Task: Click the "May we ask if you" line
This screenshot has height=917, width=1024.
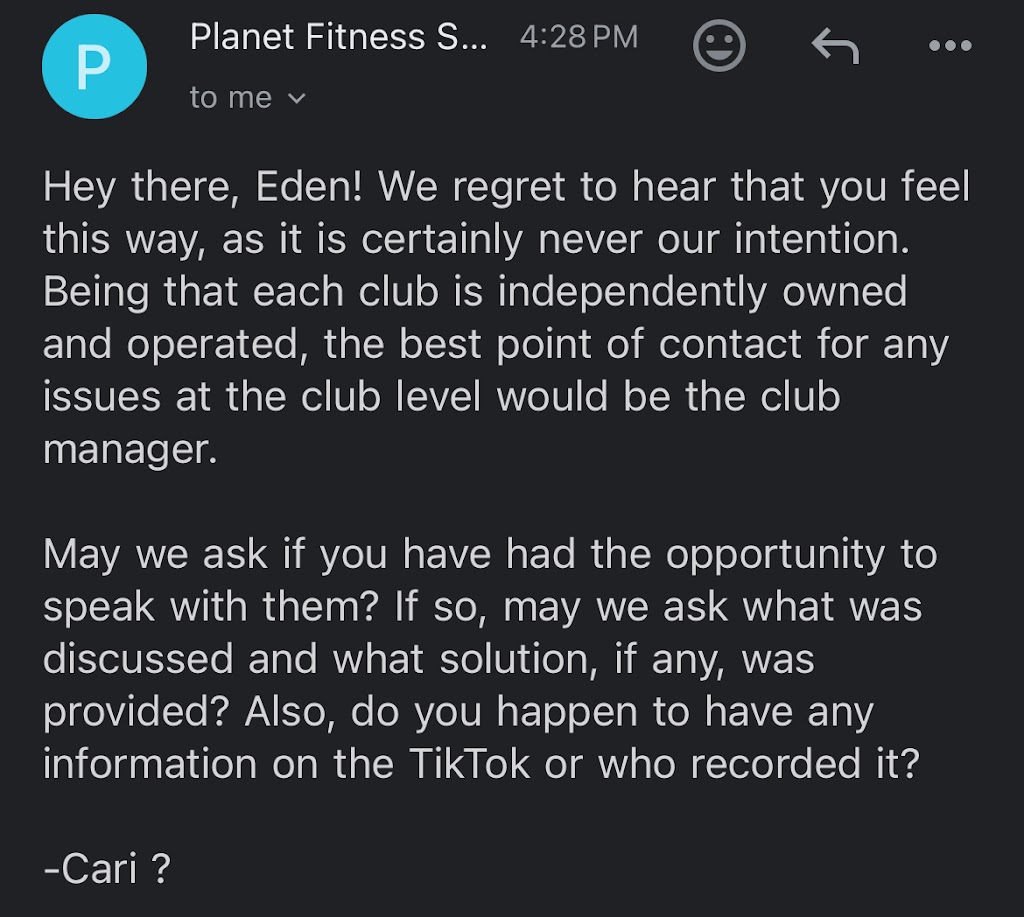Action: pyautogui.click(x=230, y=555)
